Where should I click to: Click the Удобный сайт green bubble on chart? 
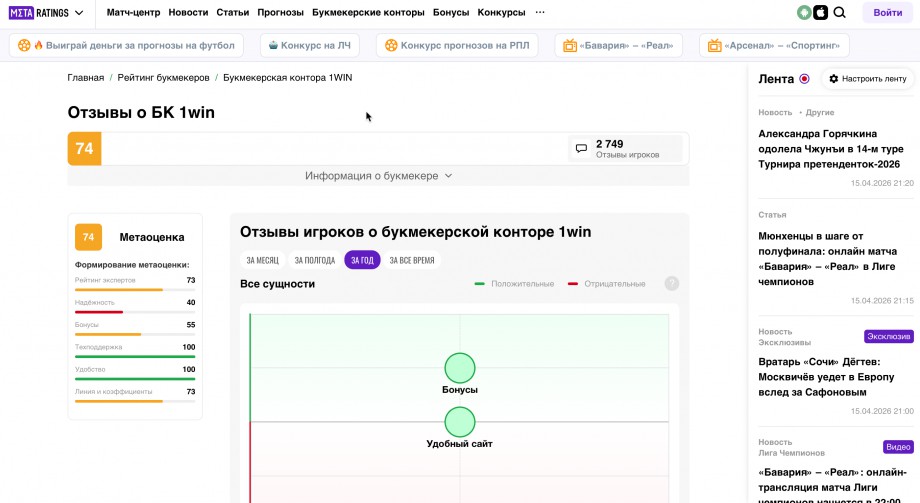point(460,422)
